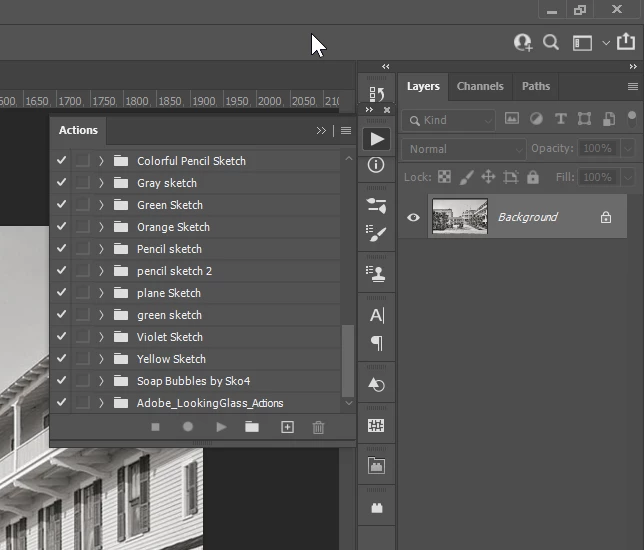Filter layers by shape icon
The height and width of the screenshot is (550, 644).
pyautogui.click(x=584, y=119)
